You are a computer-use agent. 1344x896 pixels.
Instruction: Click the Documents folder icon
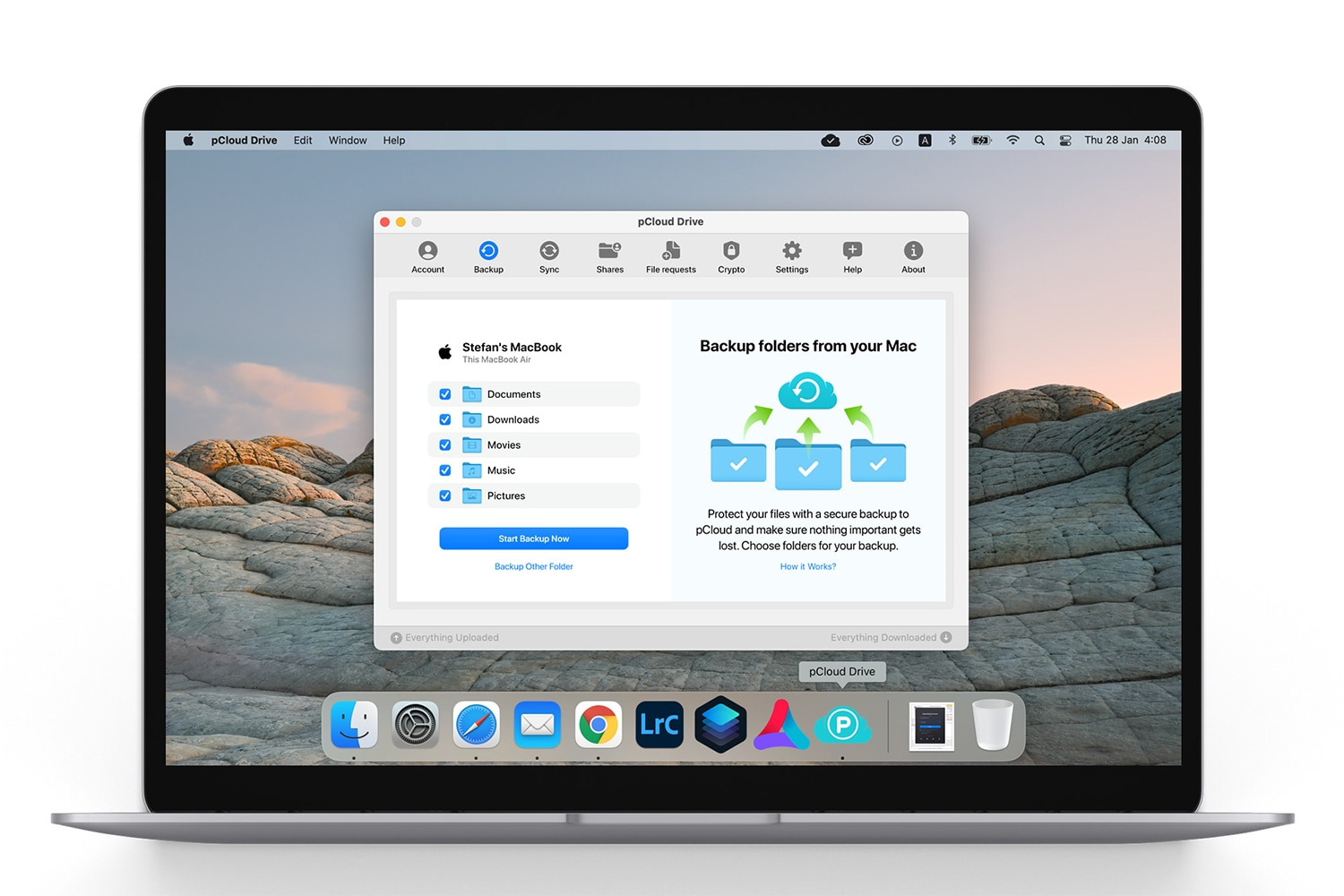(x=472, y=394)
